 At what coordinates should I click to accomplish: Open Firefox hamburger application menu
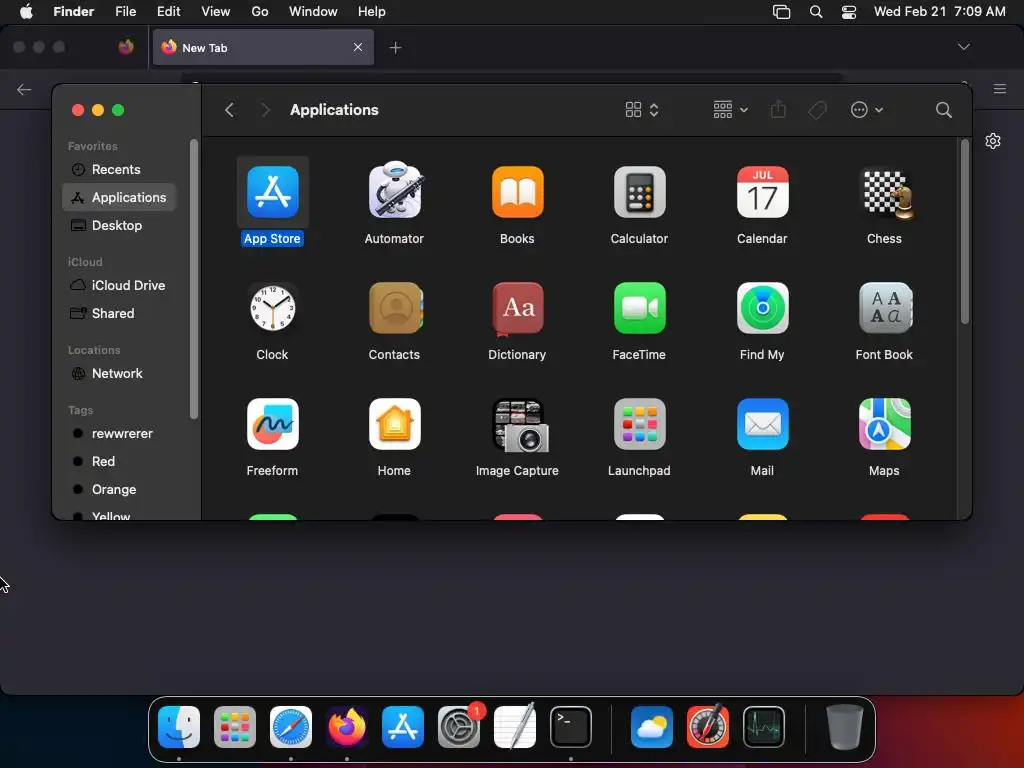[x=1000, y=89]
